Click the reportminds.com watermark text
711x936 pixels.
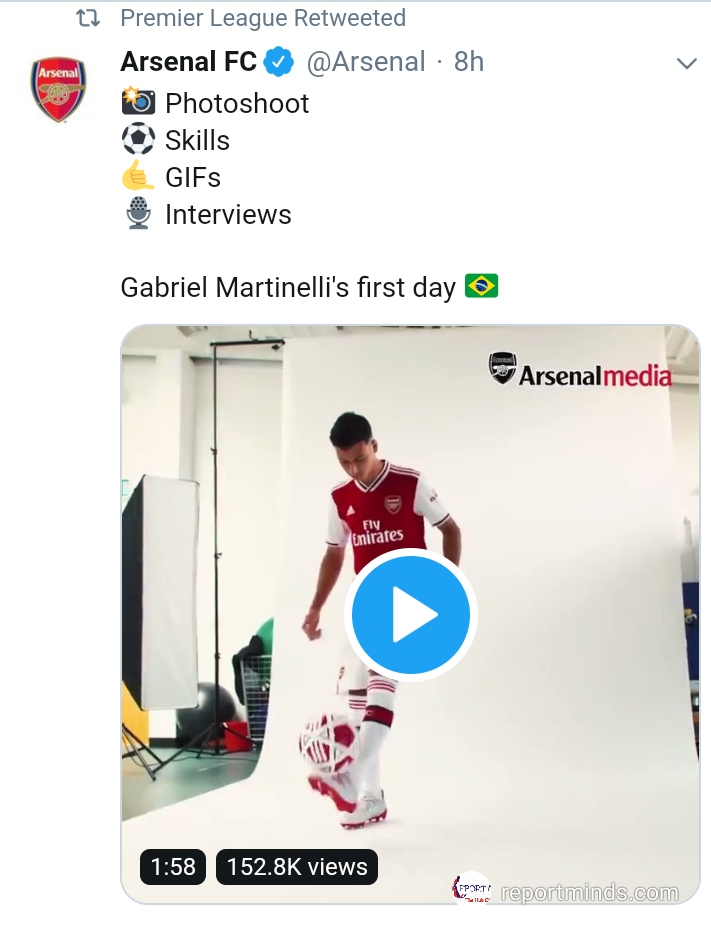pos(588,892)
